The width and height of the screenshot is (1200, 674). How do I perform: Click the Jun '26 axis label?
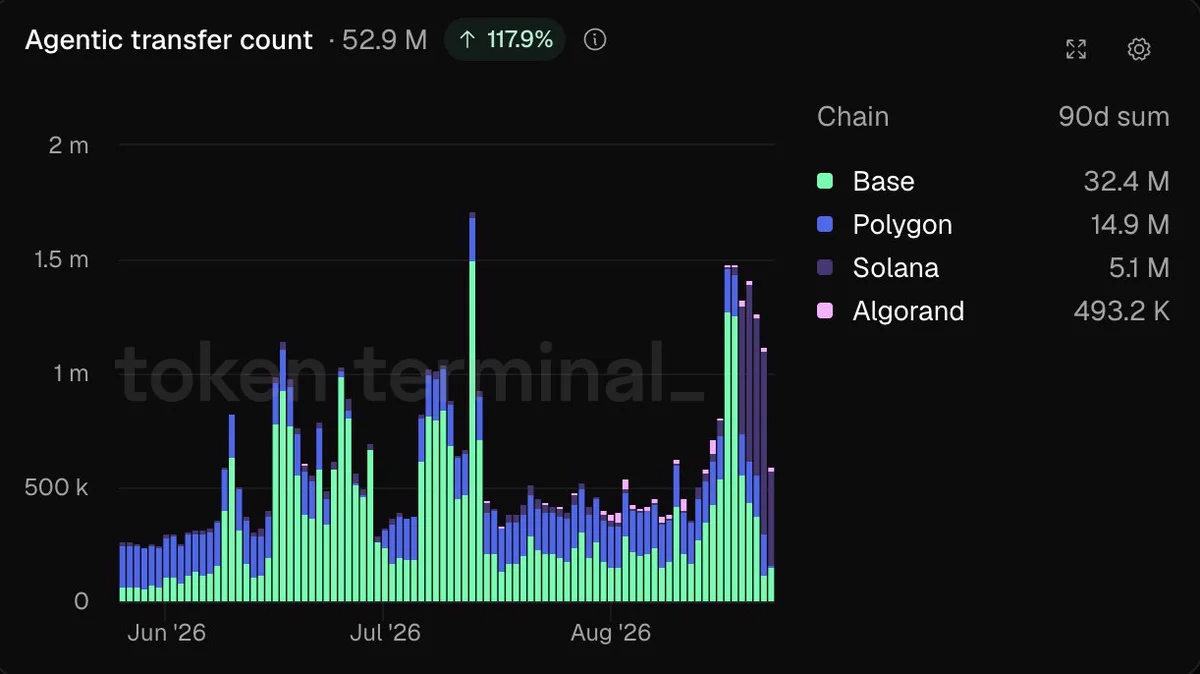(x=166, y=633)
